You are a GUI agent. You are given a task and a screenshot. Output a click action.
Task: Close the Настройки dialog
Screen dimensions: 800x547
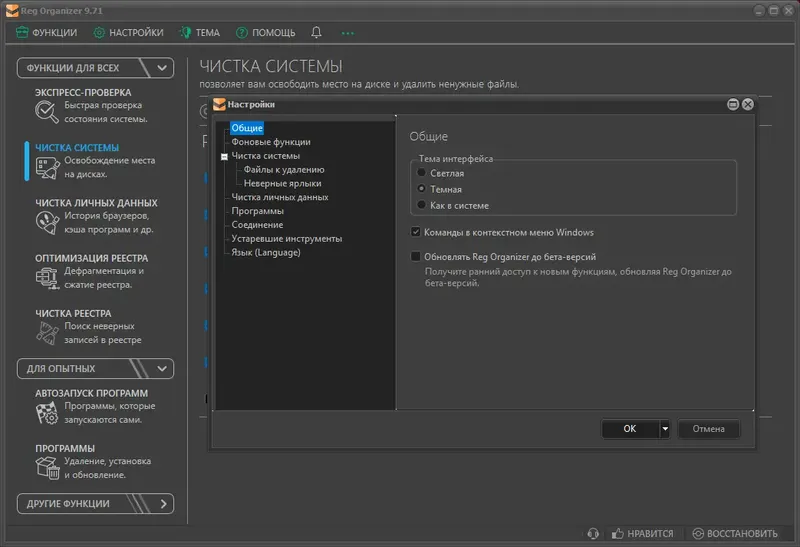[x=747, y=104]
